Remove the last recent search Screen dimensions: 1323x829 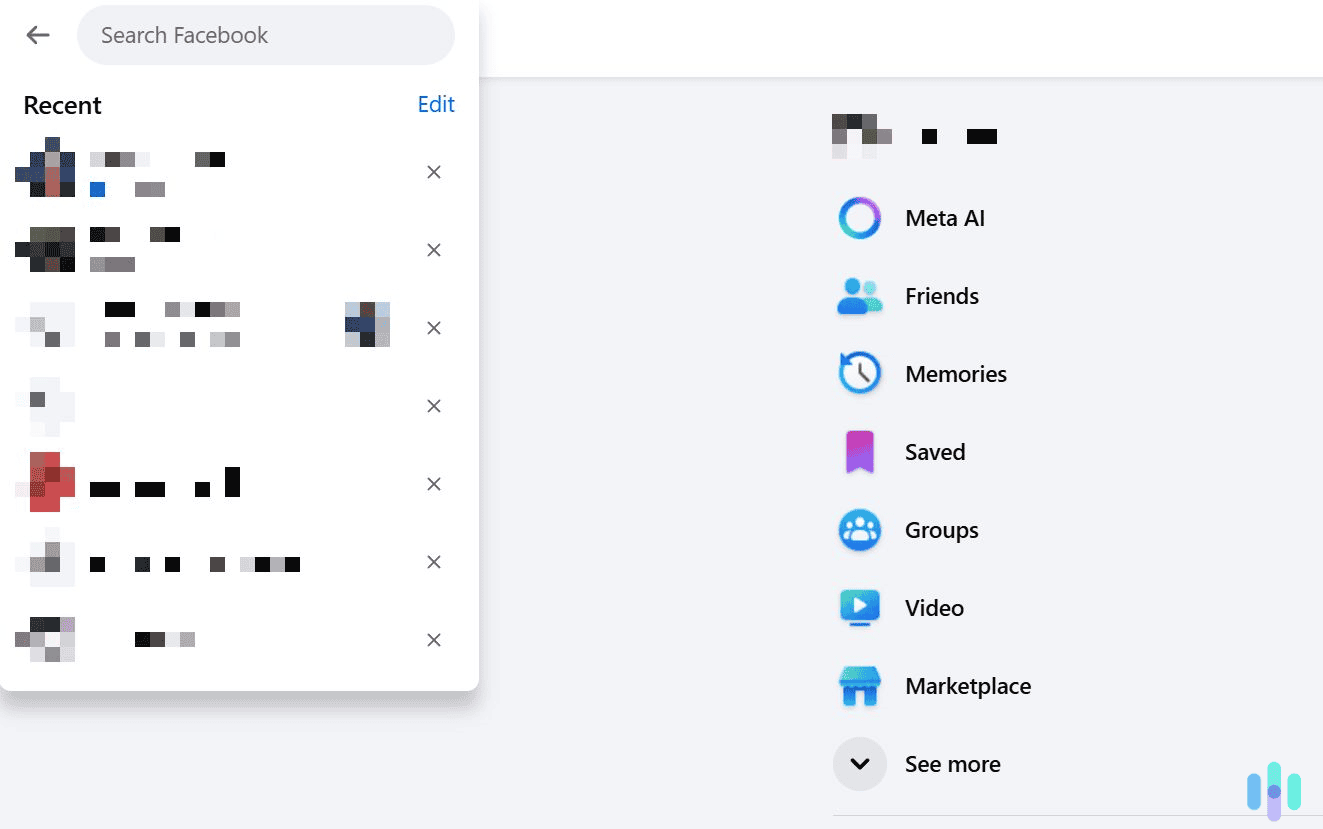click(x=433, y=639)
